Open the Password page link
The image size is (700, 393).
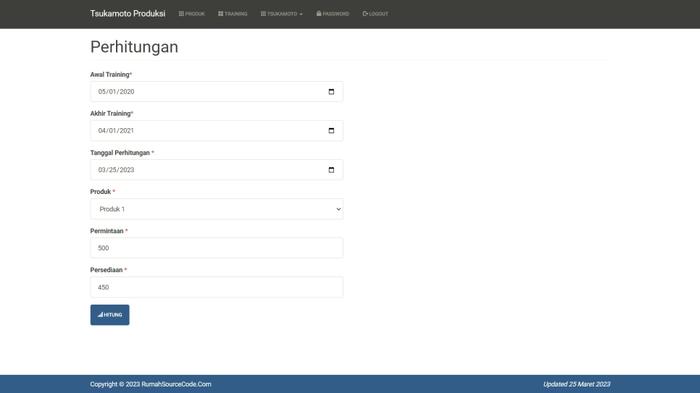click(x=333, y=14)
